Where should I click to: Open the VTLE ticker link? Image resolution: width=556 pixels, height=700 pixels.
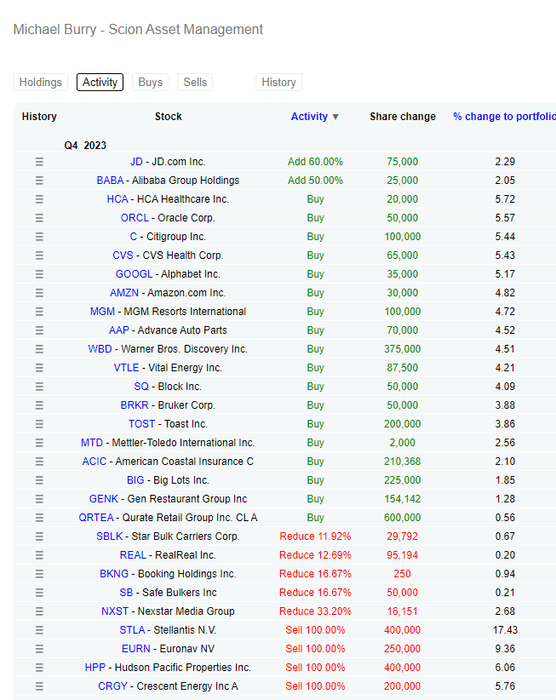click(x=126, y=368)
